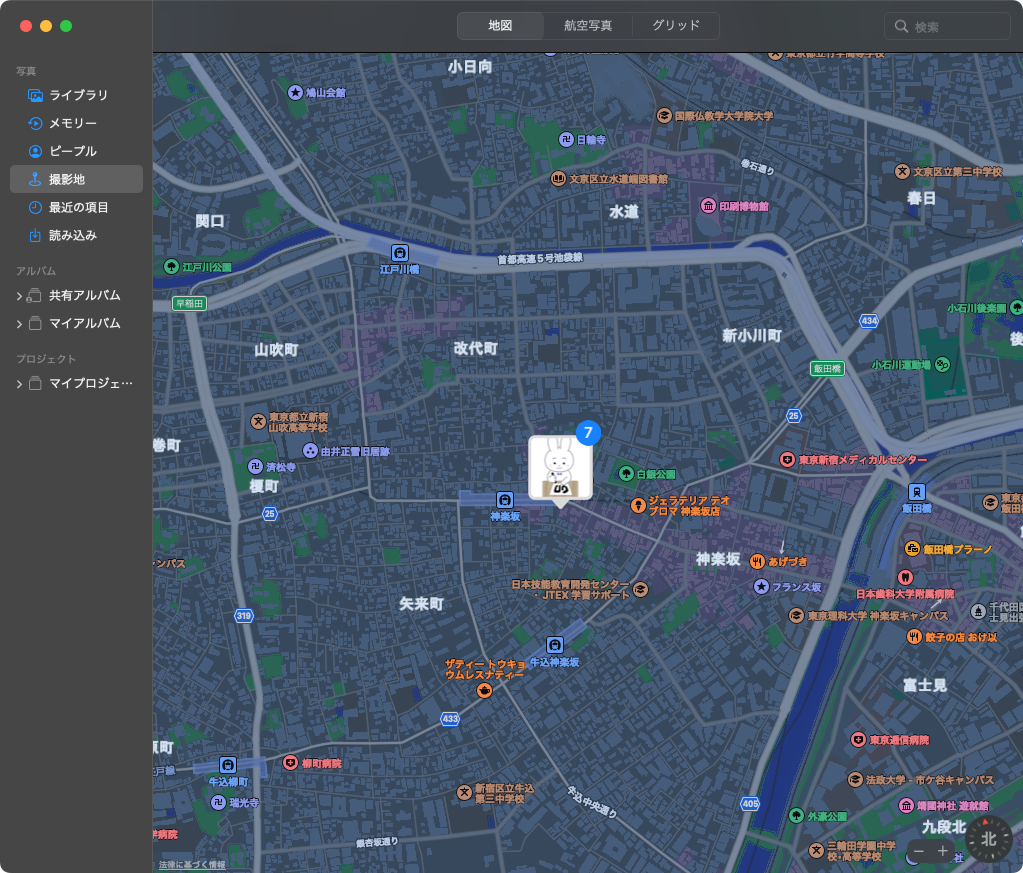The height and width of the screenshot is (873, 1023).
Task: Select the 東京逓信病院 hospital marker
Action: (x=859, y=740)
